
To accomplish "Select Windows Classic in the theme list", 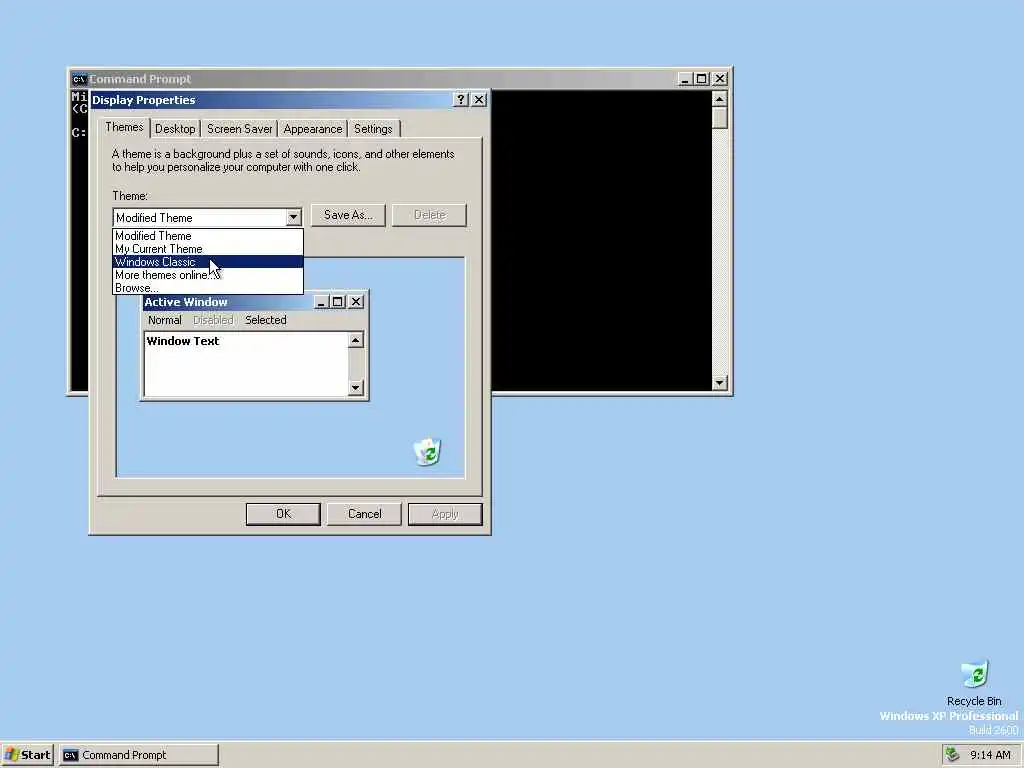I will (x=208, y=262).
